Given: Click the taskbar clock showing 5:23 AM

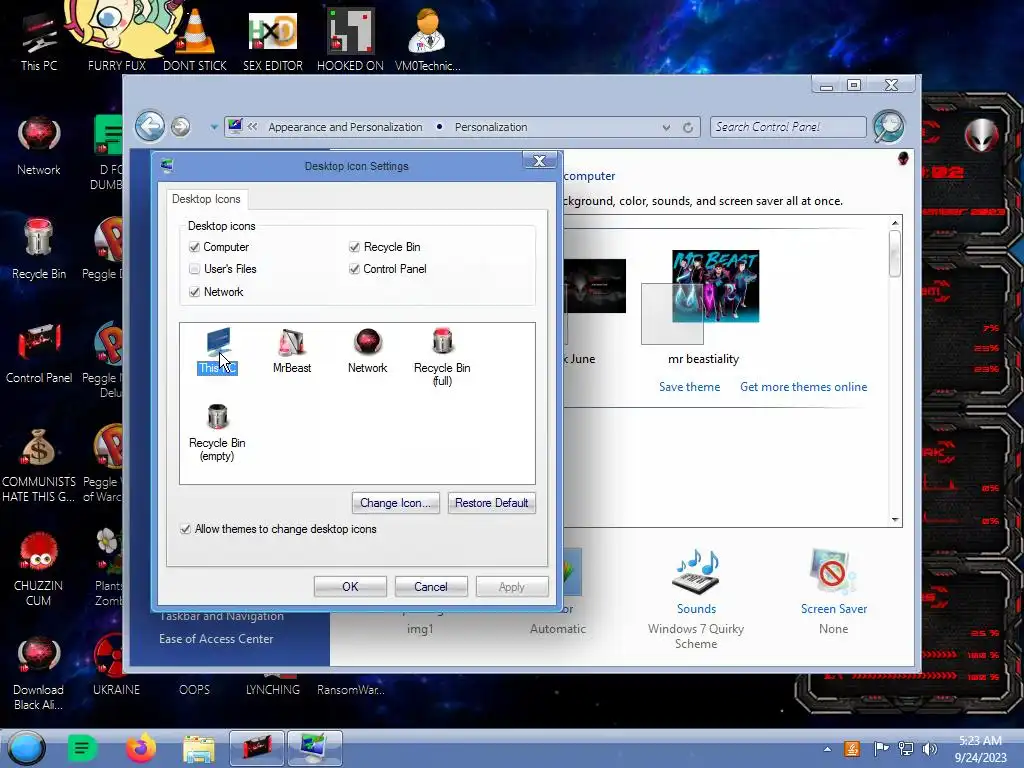Looking at the screenshot, I should tap(980, 749).
